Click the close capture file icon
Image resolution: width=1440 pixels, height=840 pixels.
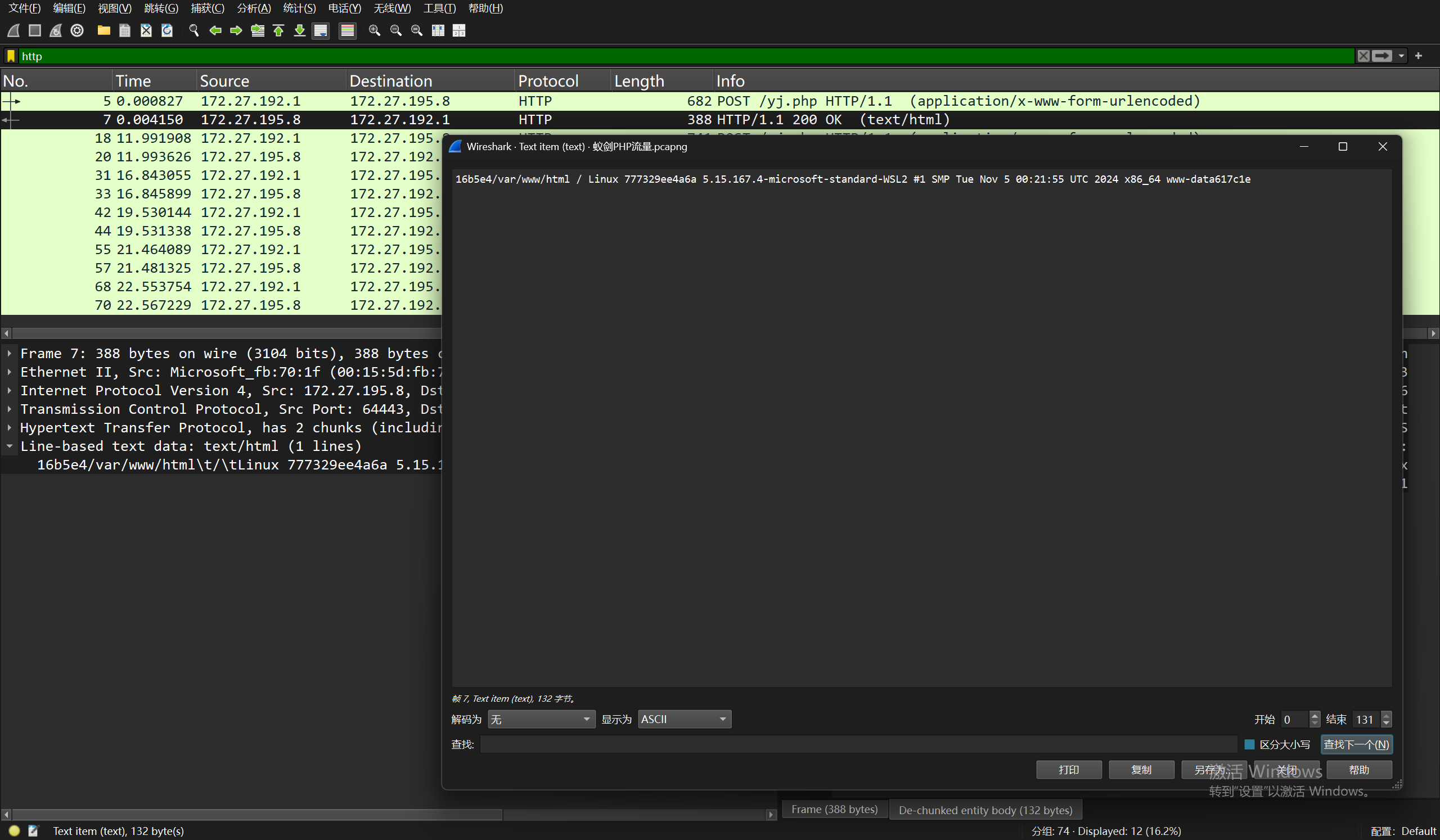click(x=146, y=30)
